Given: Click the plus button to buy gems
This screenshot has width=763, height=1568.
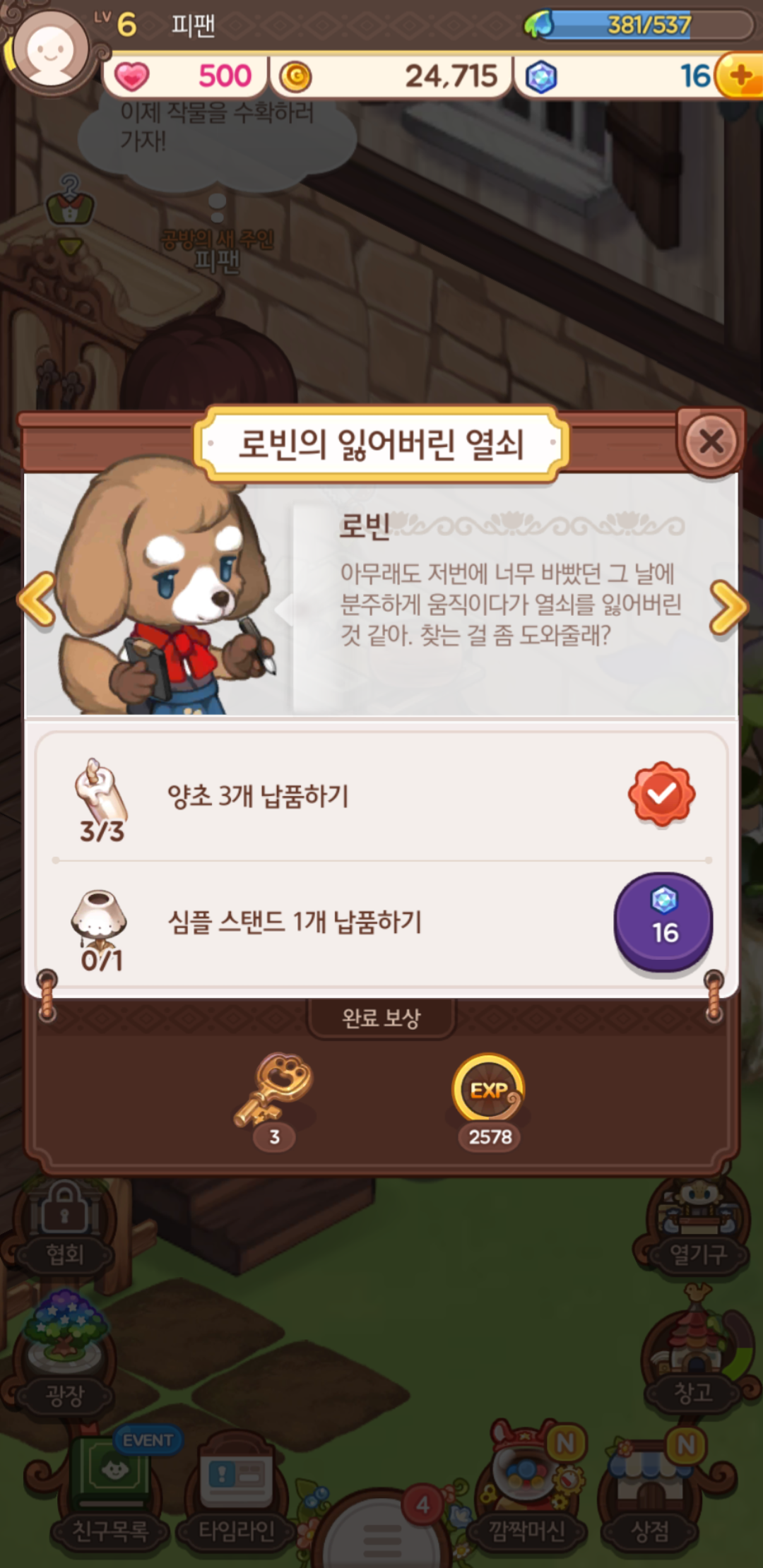Looking at the screenshot, I should [739, 76].
